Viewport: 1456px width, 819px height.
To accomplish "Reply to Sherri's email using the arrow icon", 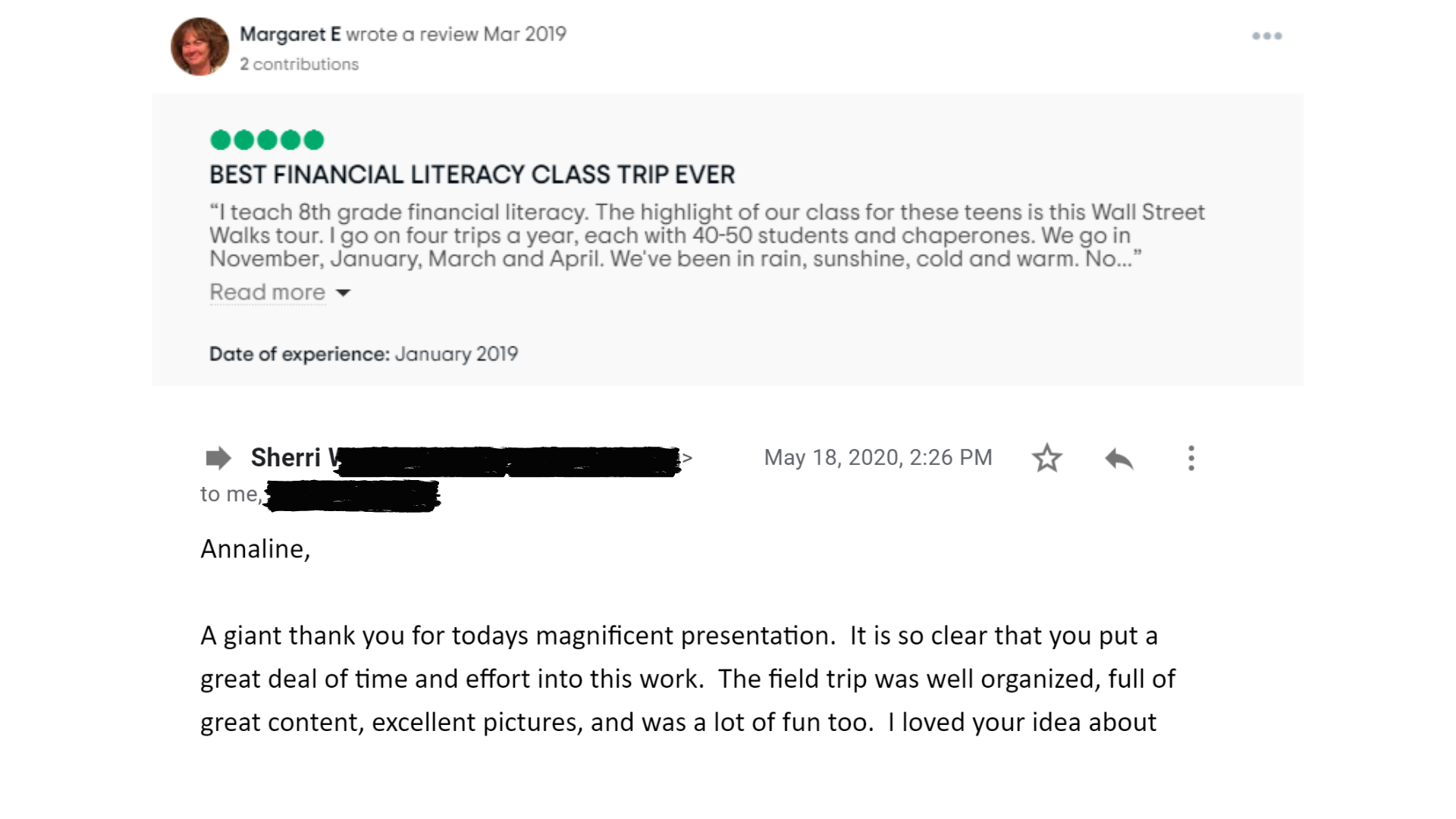I will point(1119,458).
